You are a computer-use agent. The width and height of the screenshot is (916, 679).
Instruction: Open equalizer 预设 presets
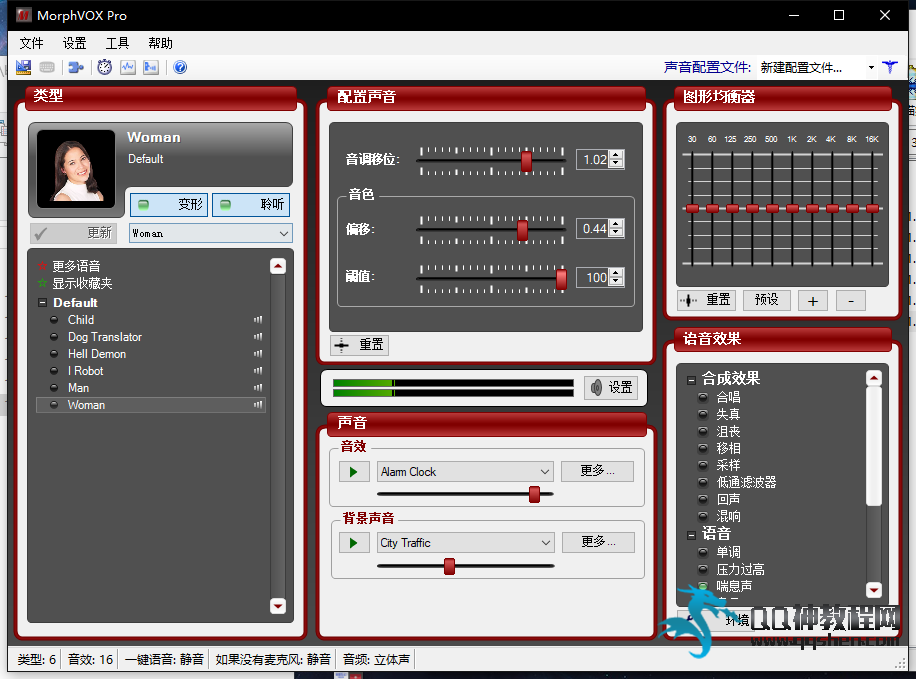pyautogui.click(x=766, y=300)
